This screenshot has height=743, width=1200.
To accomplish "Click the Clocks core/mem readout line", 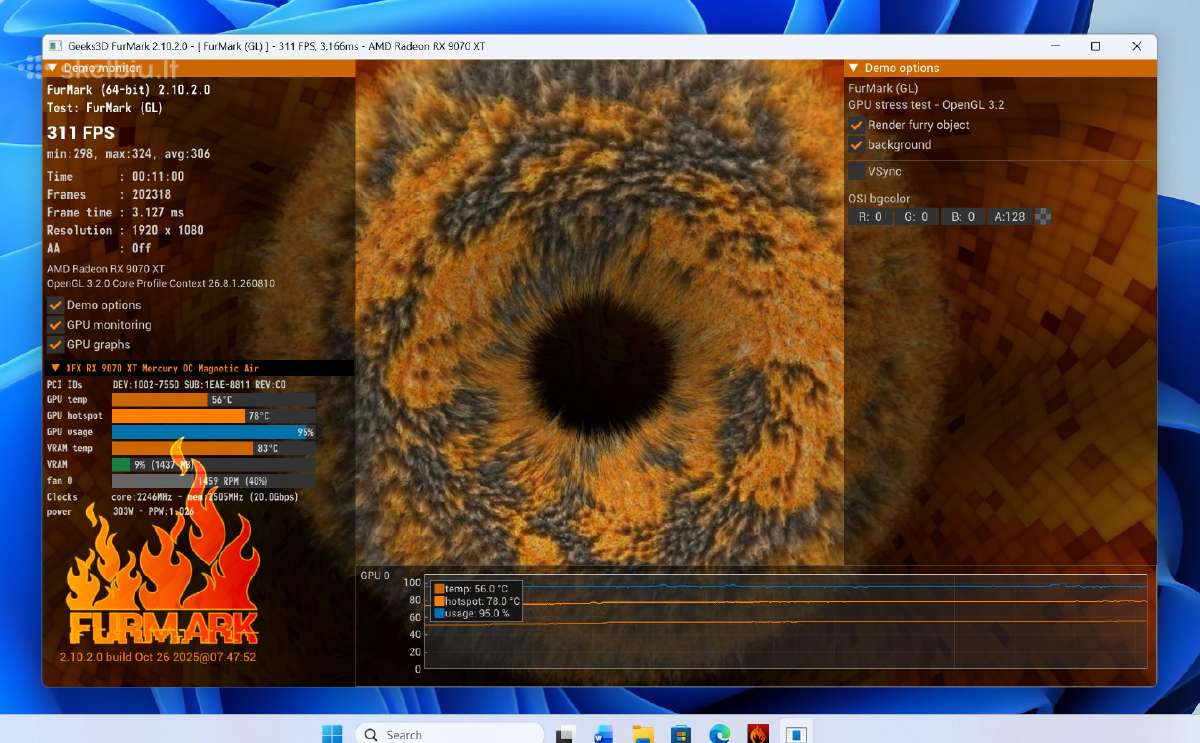I will pyautogui.click(x=172, y=497).
